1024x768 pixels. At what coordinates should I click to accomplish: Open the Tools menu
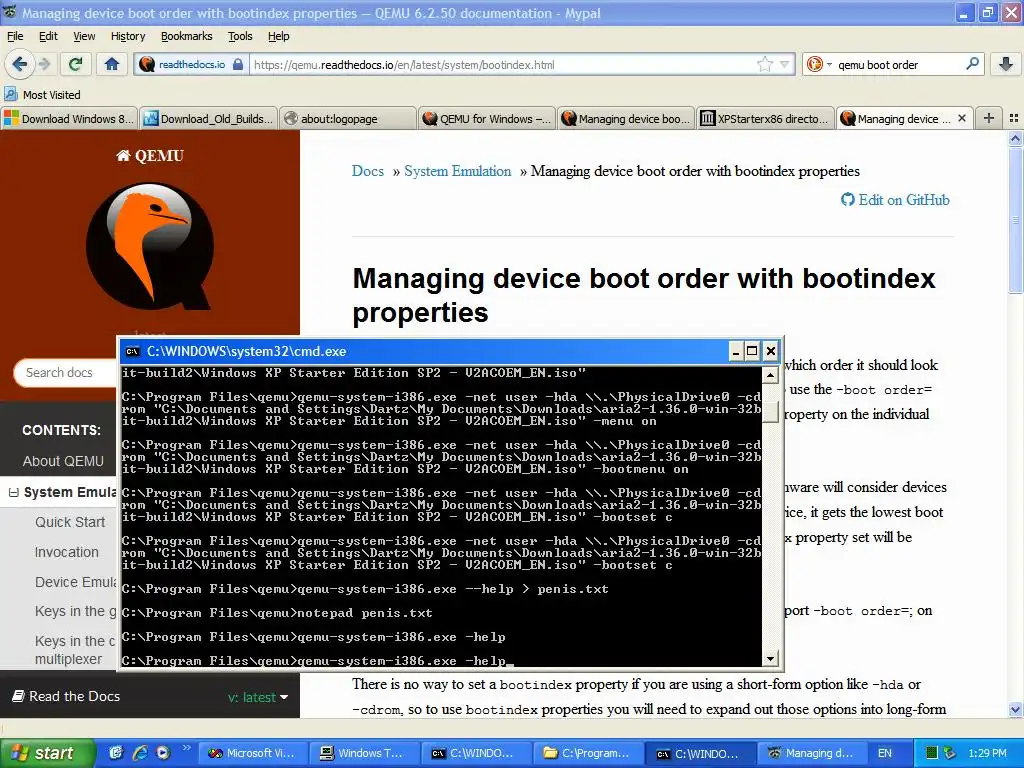pyautogui.click(x=240, y=36)
